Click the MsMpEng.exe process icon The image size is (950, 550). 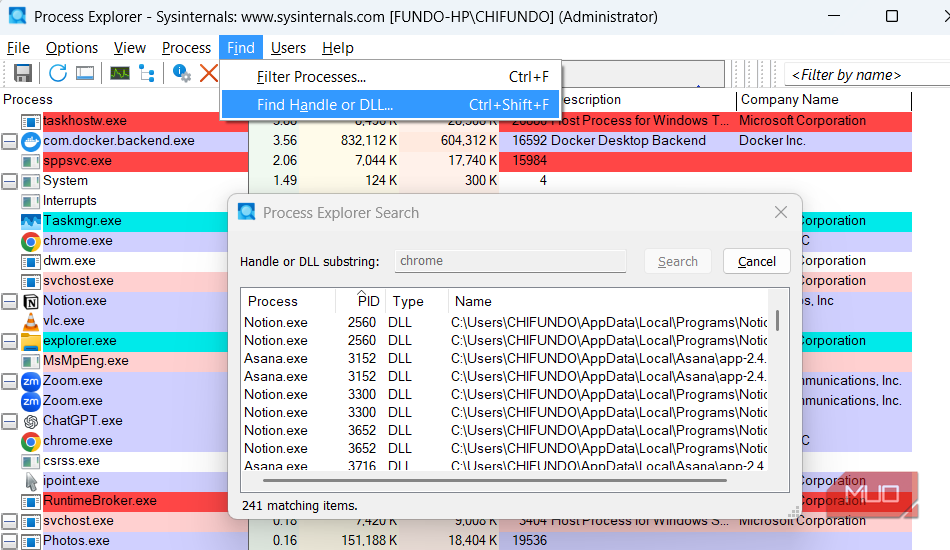(30, 361)
